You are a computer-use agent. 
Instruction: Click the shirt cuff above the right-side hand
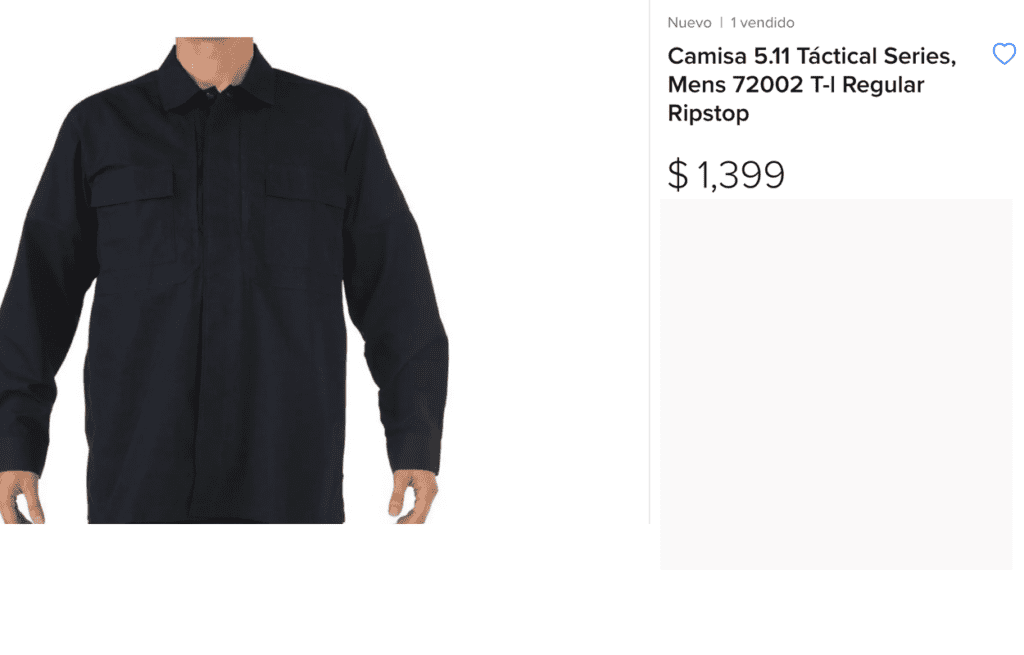tap(413, 451)
